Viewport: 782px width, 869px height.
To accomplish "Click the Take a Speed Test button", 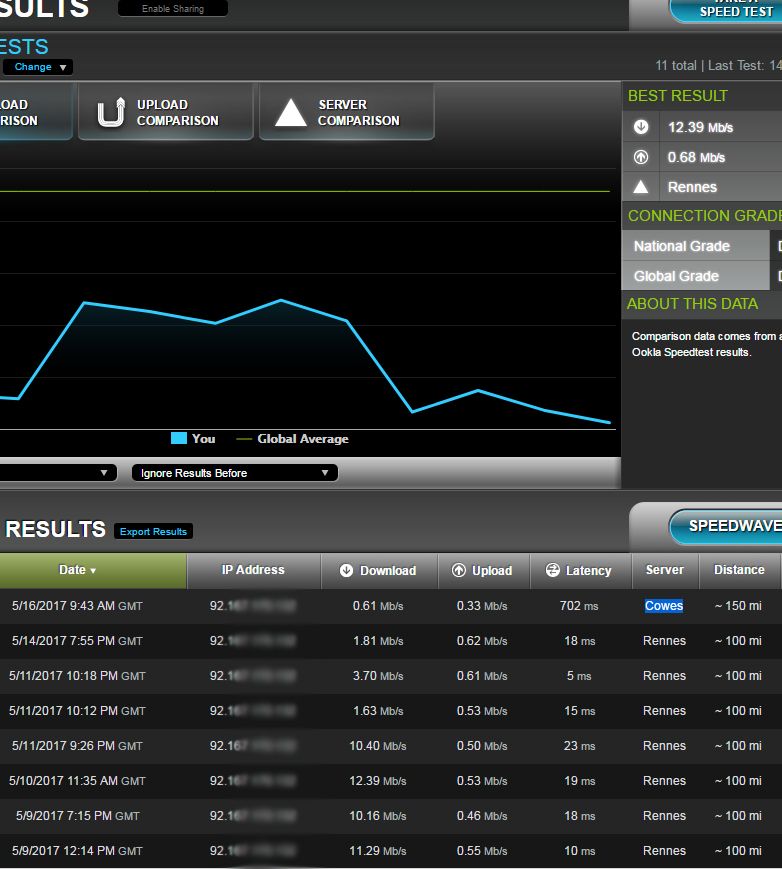I will click(726, 11).
